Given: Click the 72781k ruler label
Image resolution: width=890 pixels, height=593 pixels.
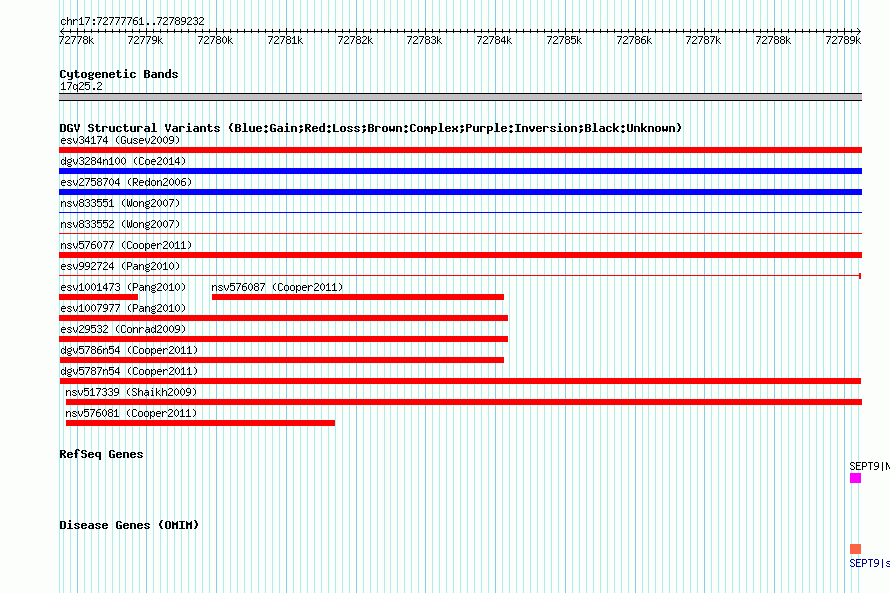Looking at the screenshot, I should [285, 40].
